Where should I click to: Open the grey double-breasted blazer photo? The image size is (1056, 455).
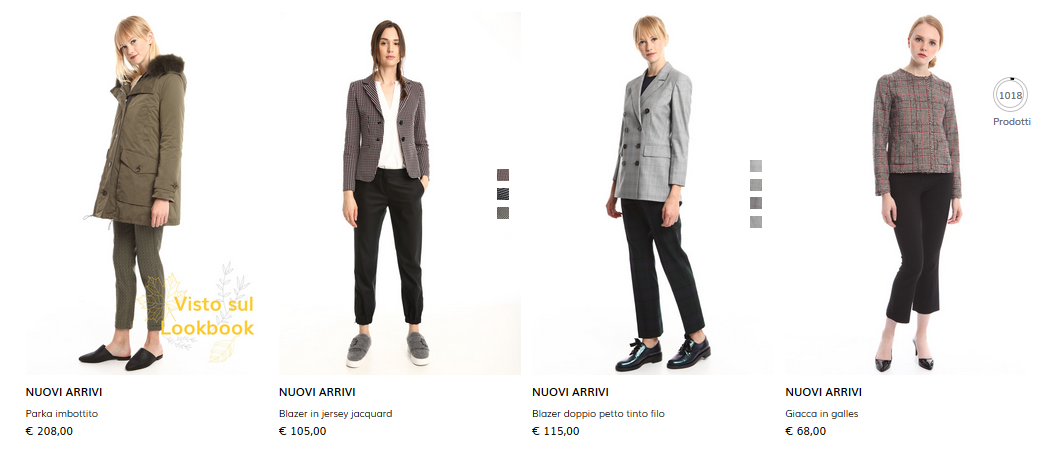[x=651, y=193]
